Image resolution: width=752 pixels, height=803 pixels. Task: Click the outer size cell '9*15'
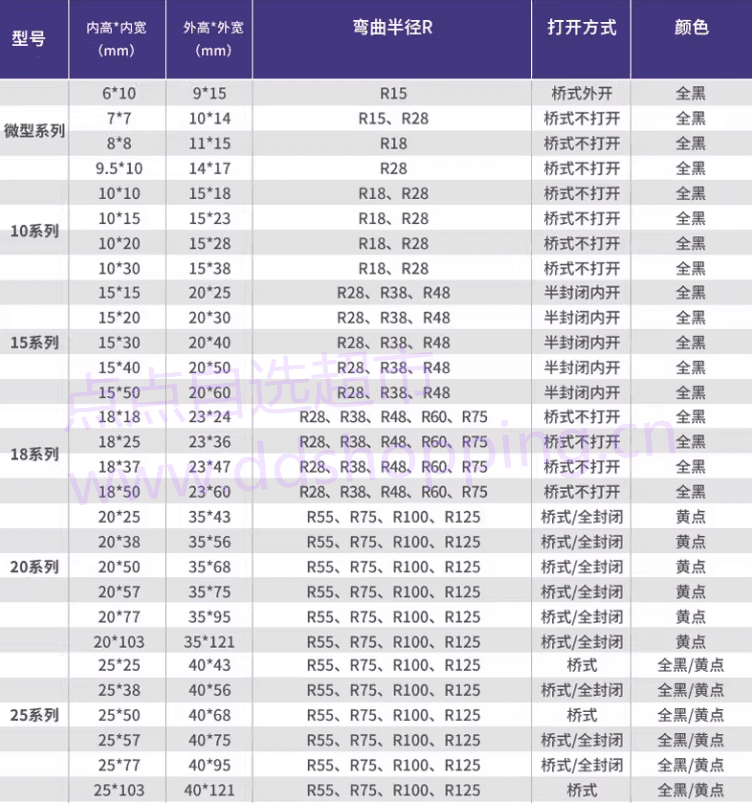point(210,93)
